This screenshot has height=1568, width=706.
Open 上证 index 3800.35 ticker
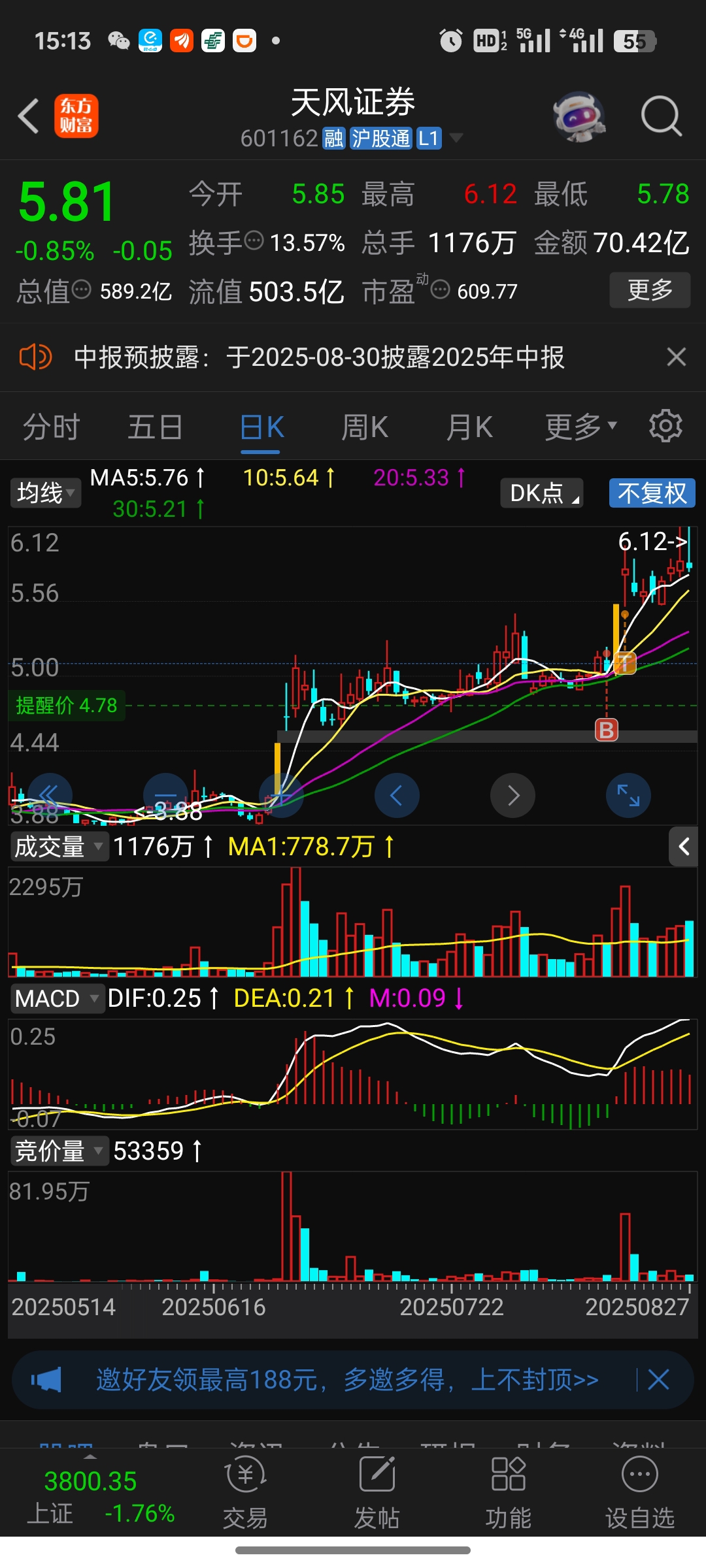(101, 1497)
